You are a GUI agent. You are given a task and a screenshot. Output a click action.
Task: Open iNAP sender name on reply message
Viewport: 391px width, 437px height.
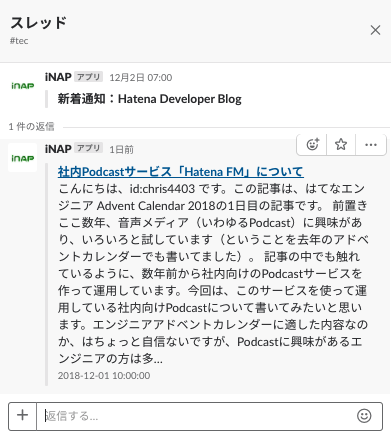58,149
